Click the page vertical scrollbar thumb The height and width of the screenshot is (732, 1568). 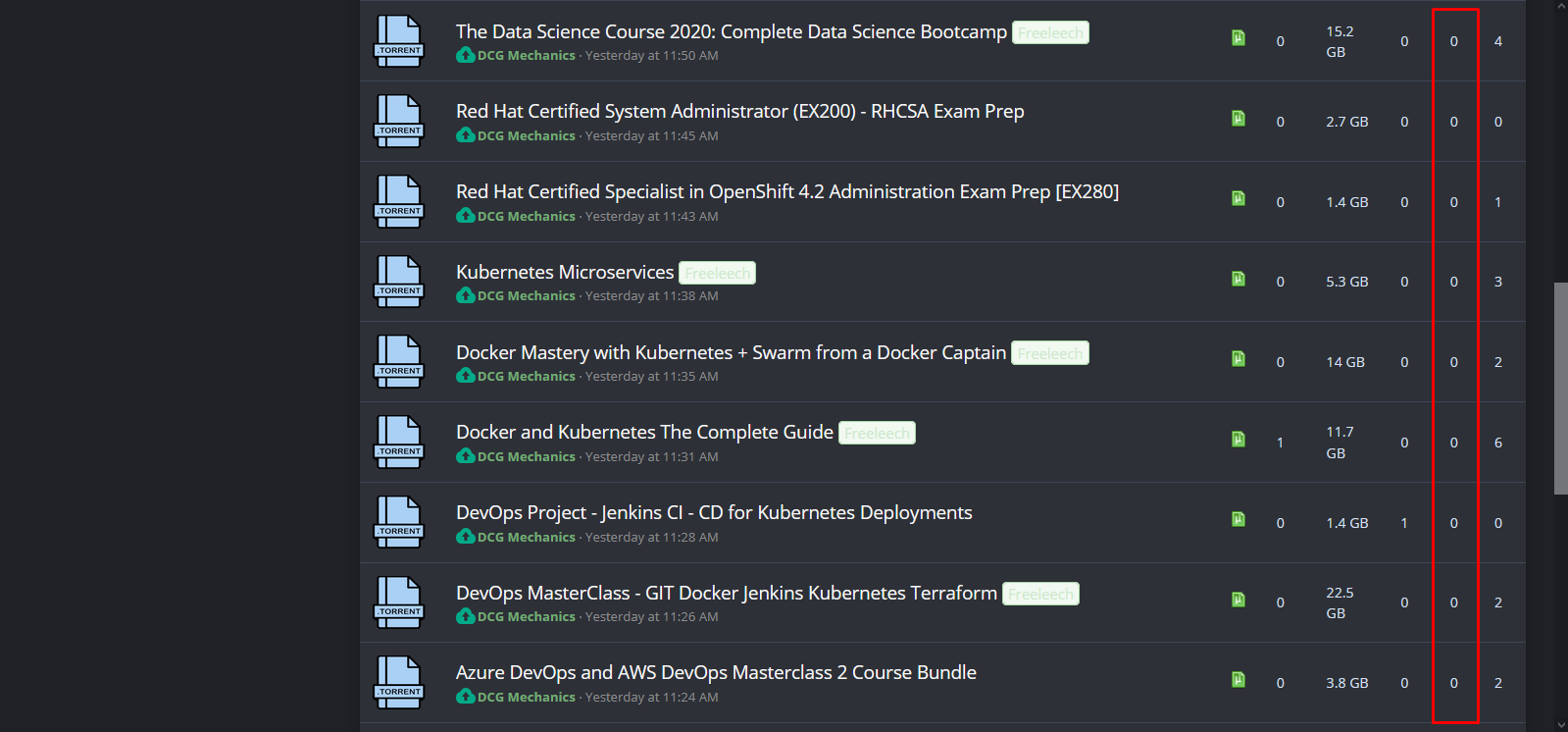pyautogui.click(x=1560, y=389)
